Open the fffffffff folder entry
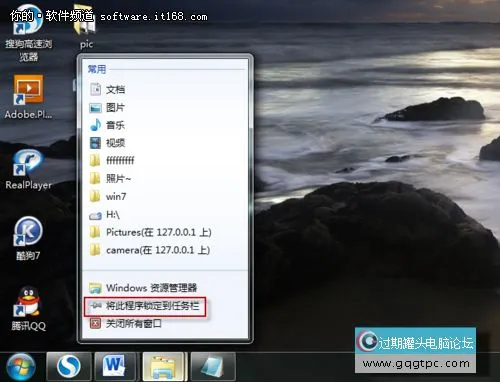The height and width of the screenshot is (382, 500). [165, 161]
